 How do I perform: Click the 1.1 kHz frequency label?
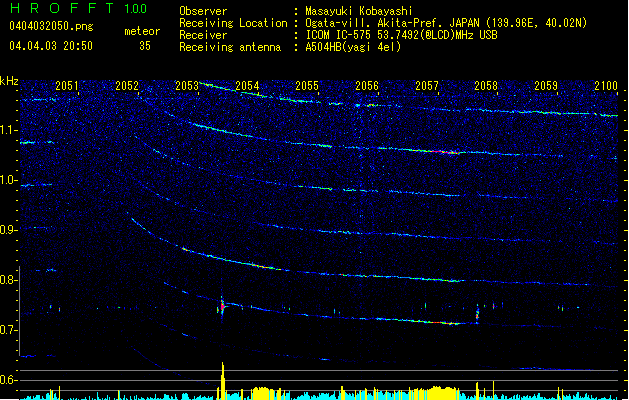9,130
